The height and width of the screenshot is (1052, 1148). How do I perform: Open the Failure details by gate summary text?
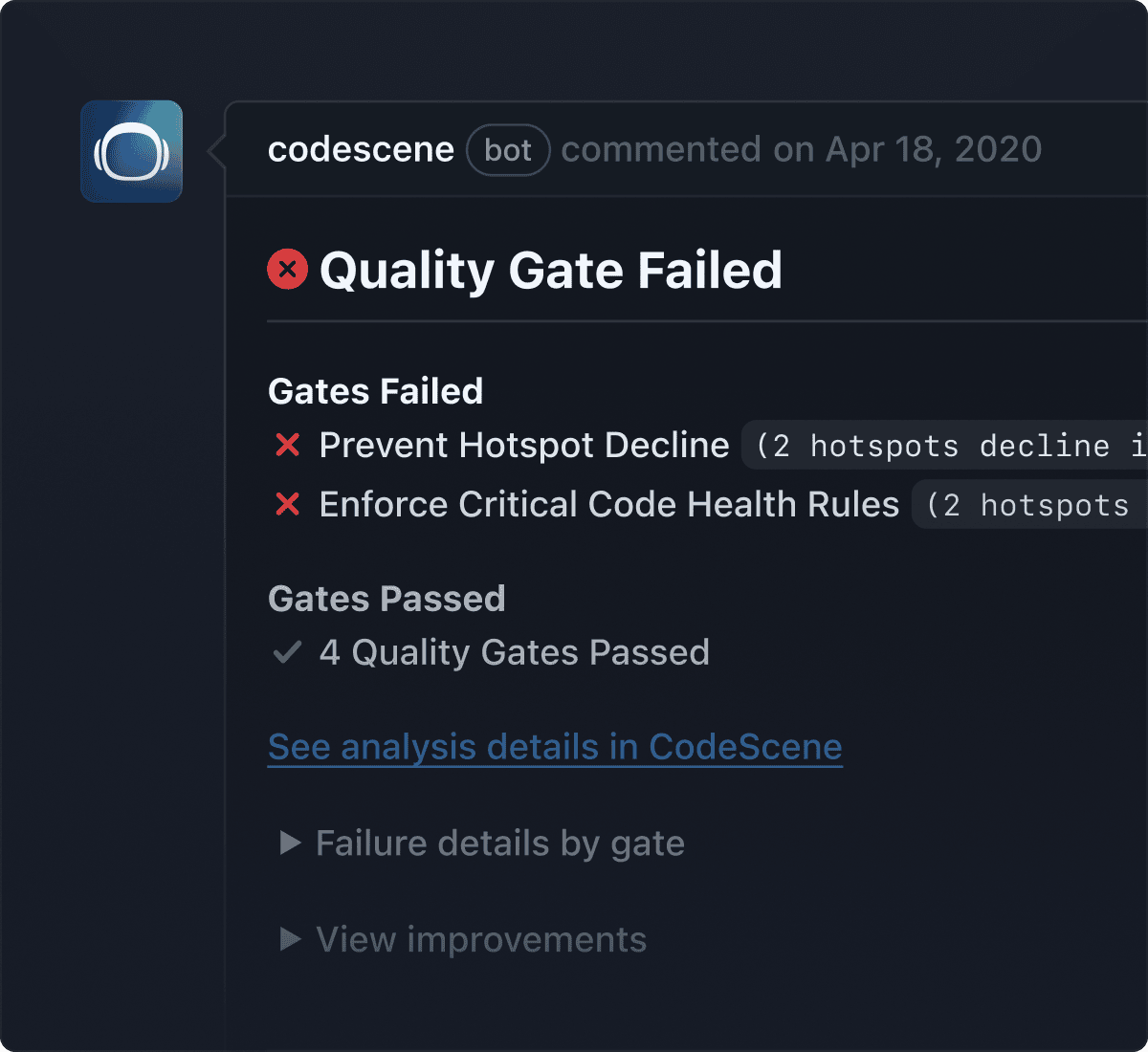click(500, 844)
